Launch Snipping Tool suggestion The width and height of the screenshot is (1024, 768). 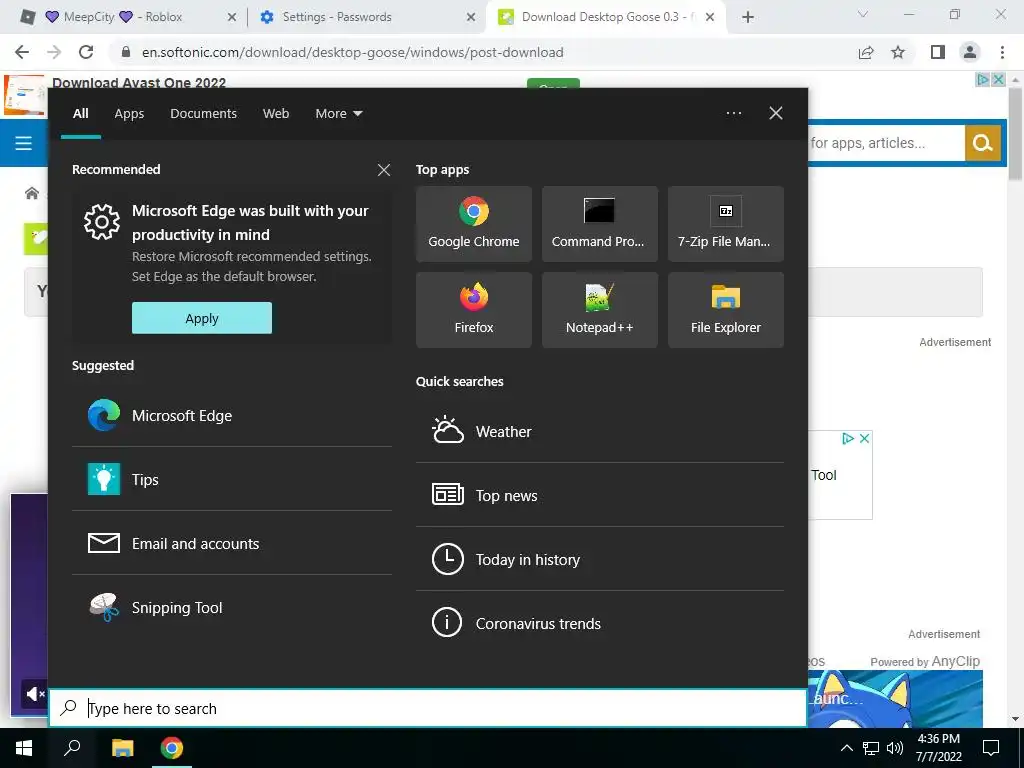click(232, 607)
